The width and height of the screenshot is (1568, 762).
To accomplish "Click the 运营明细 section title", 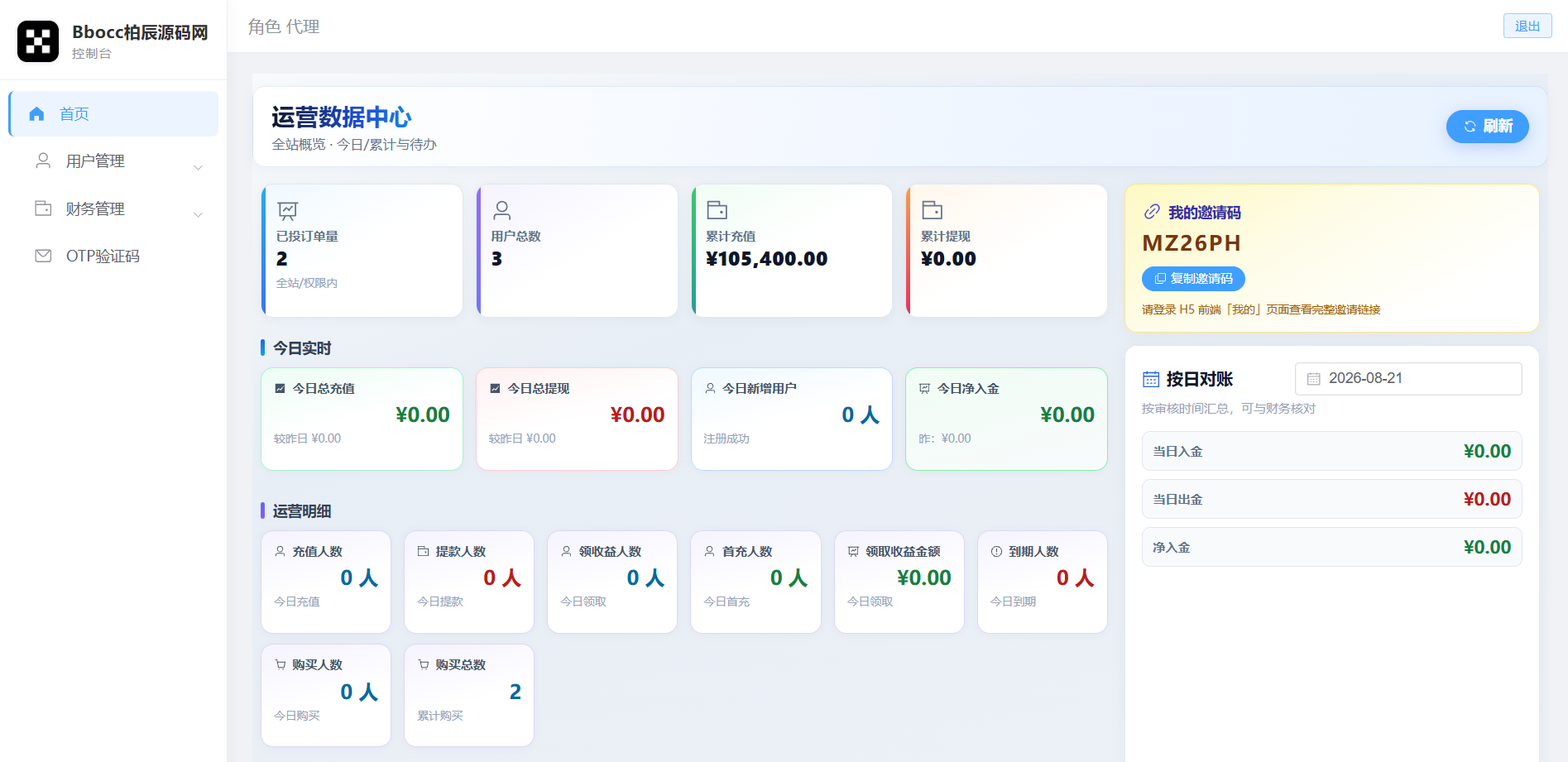I will [302, 511].
